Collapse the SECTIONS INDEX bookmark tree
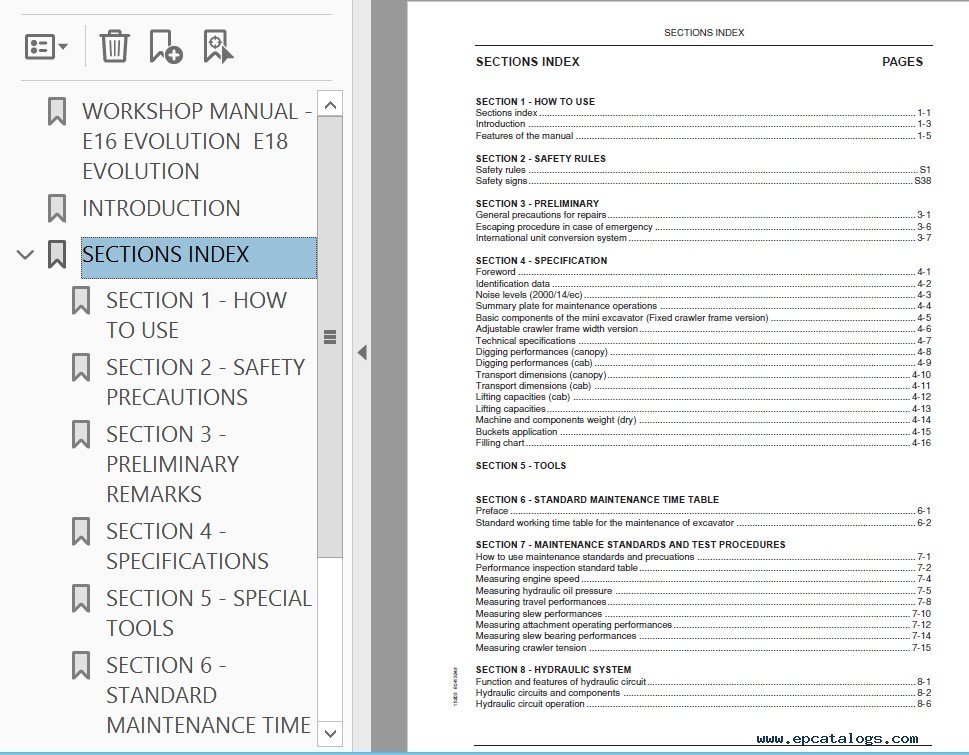The height and width of the screenshot is (755, 969). tap(25, 254)
